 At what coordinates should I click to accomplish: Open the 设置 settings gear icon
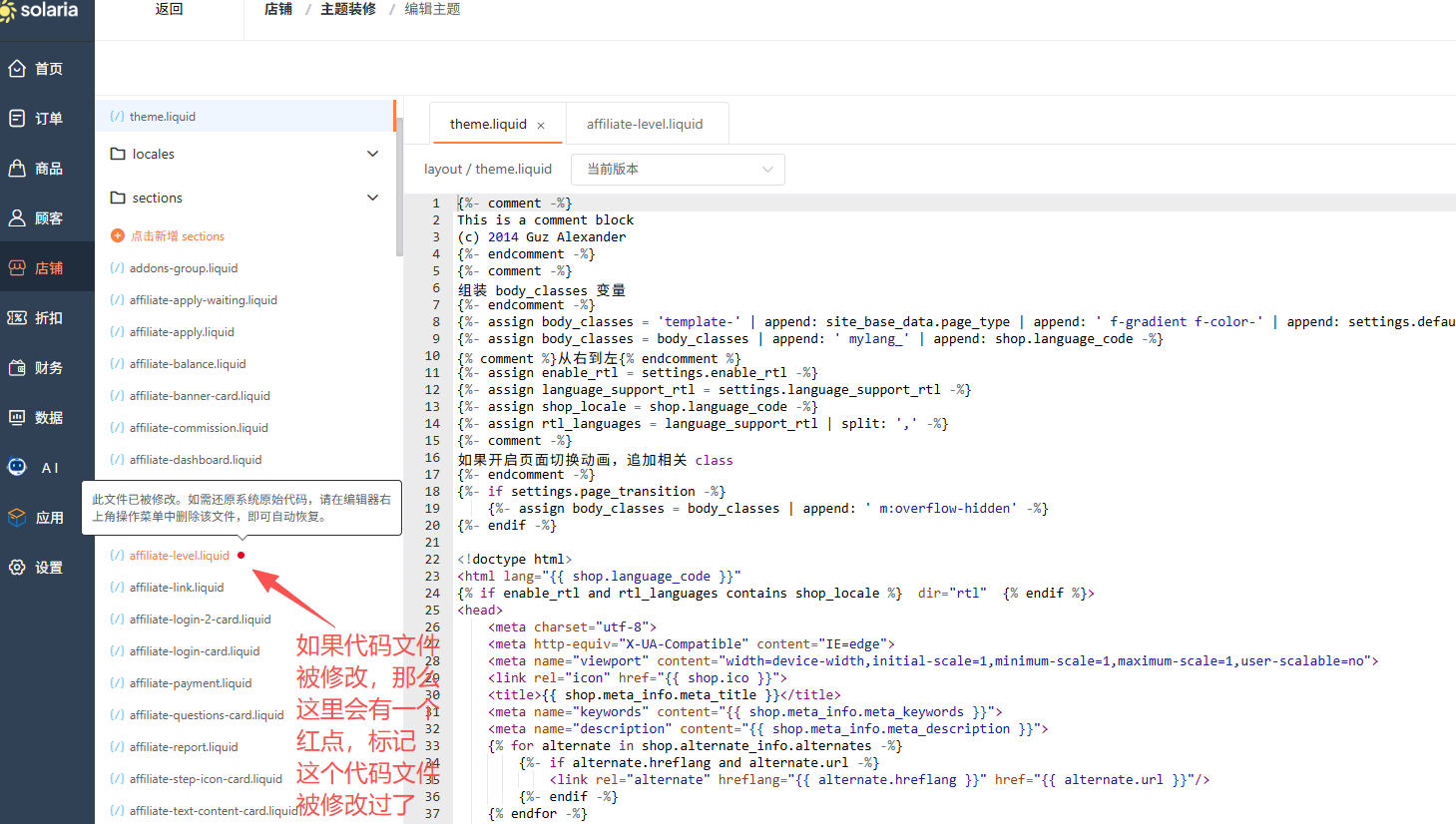pos(17,568)
